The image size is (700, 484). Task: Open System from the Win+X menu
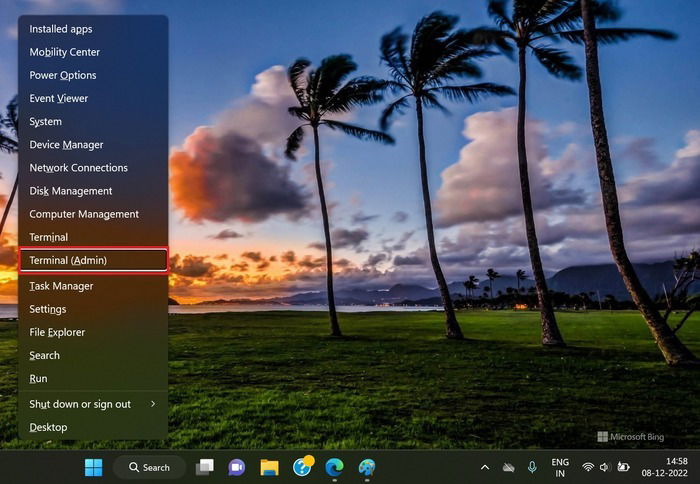93,121
